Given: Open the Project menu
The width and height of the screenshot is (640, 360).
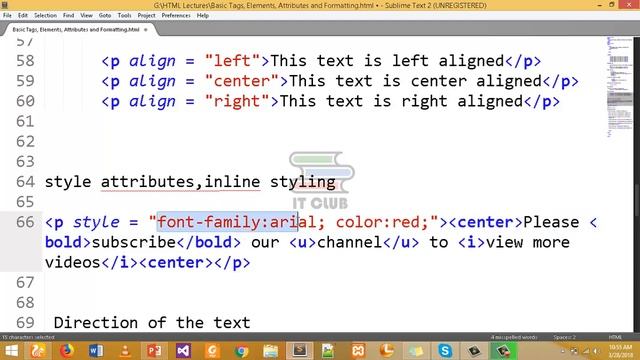Looking at the screenshot, I should [147, 16].
